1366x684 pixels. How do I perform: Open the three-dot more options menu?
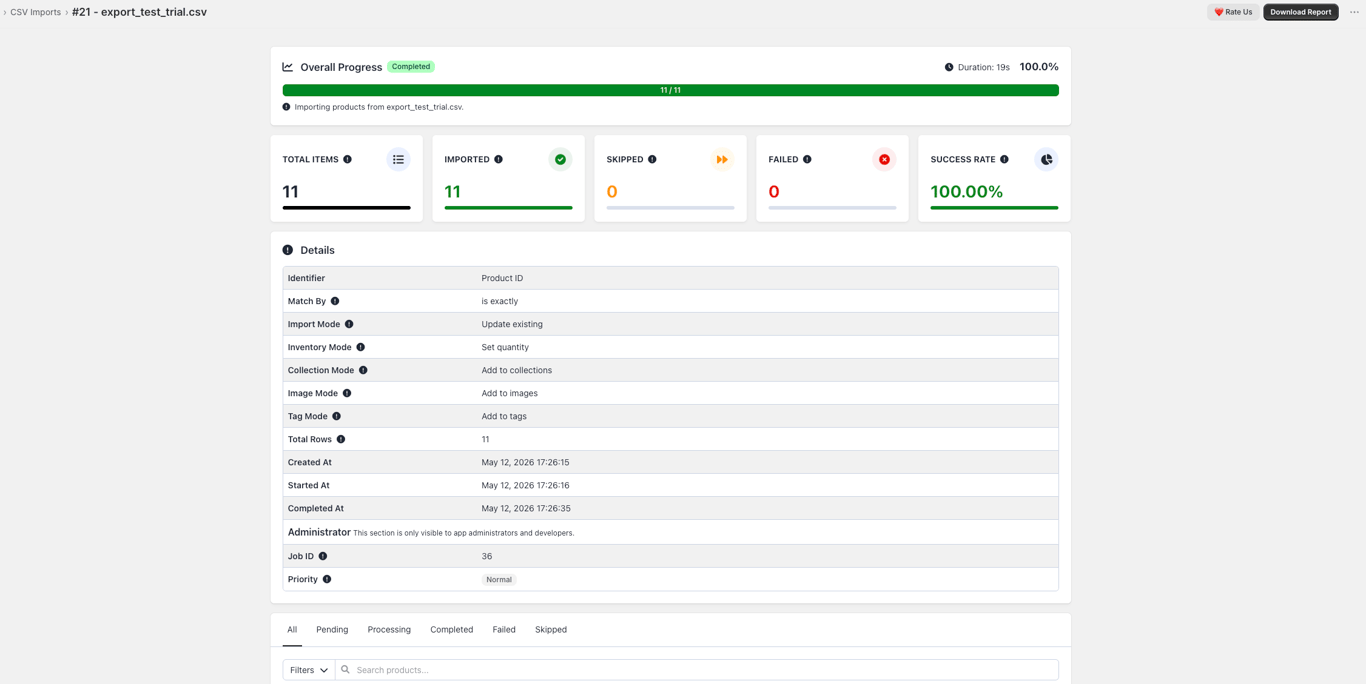click(1354, 12)
